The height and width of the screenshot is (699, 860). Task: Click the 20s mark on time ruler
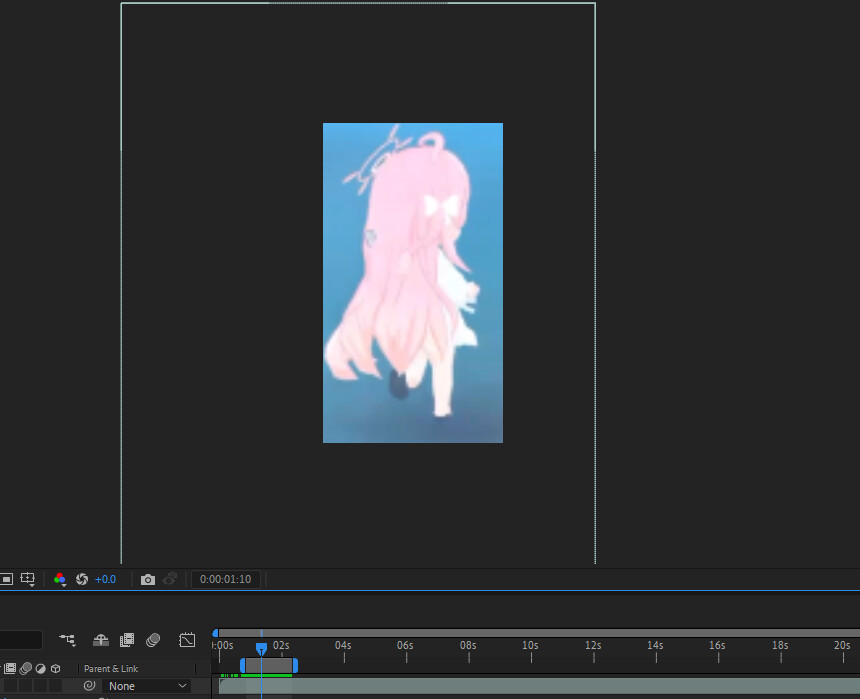tap(842, 645)
